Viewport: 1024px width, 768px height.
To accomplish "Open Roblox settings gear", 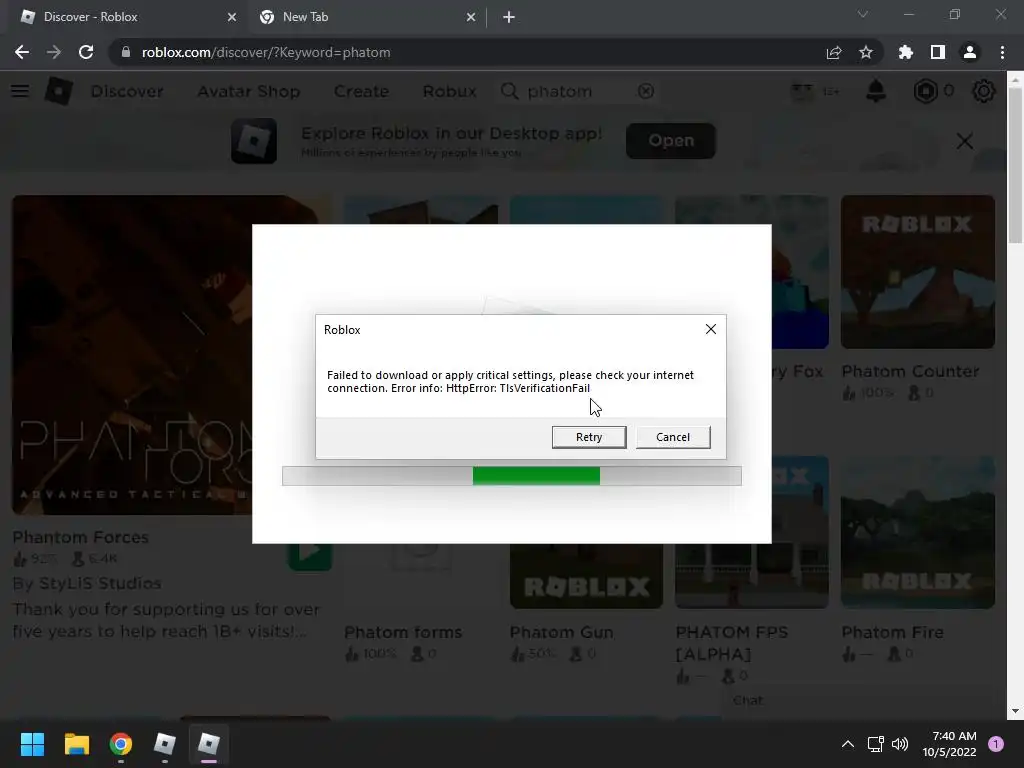I will pyautogui.click(x=983, y=91).
